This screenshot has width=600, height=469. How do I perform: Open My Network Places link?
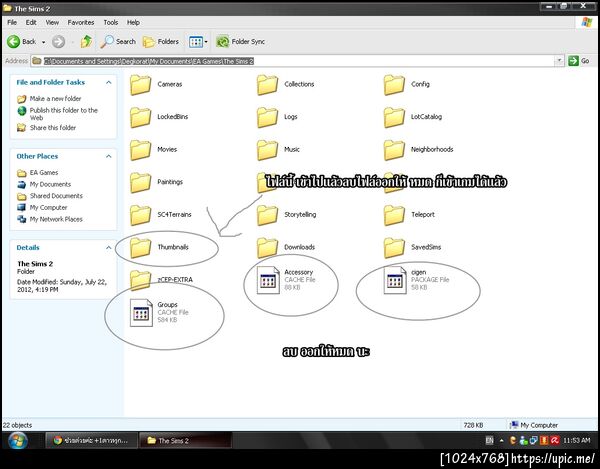pos(56,219)
